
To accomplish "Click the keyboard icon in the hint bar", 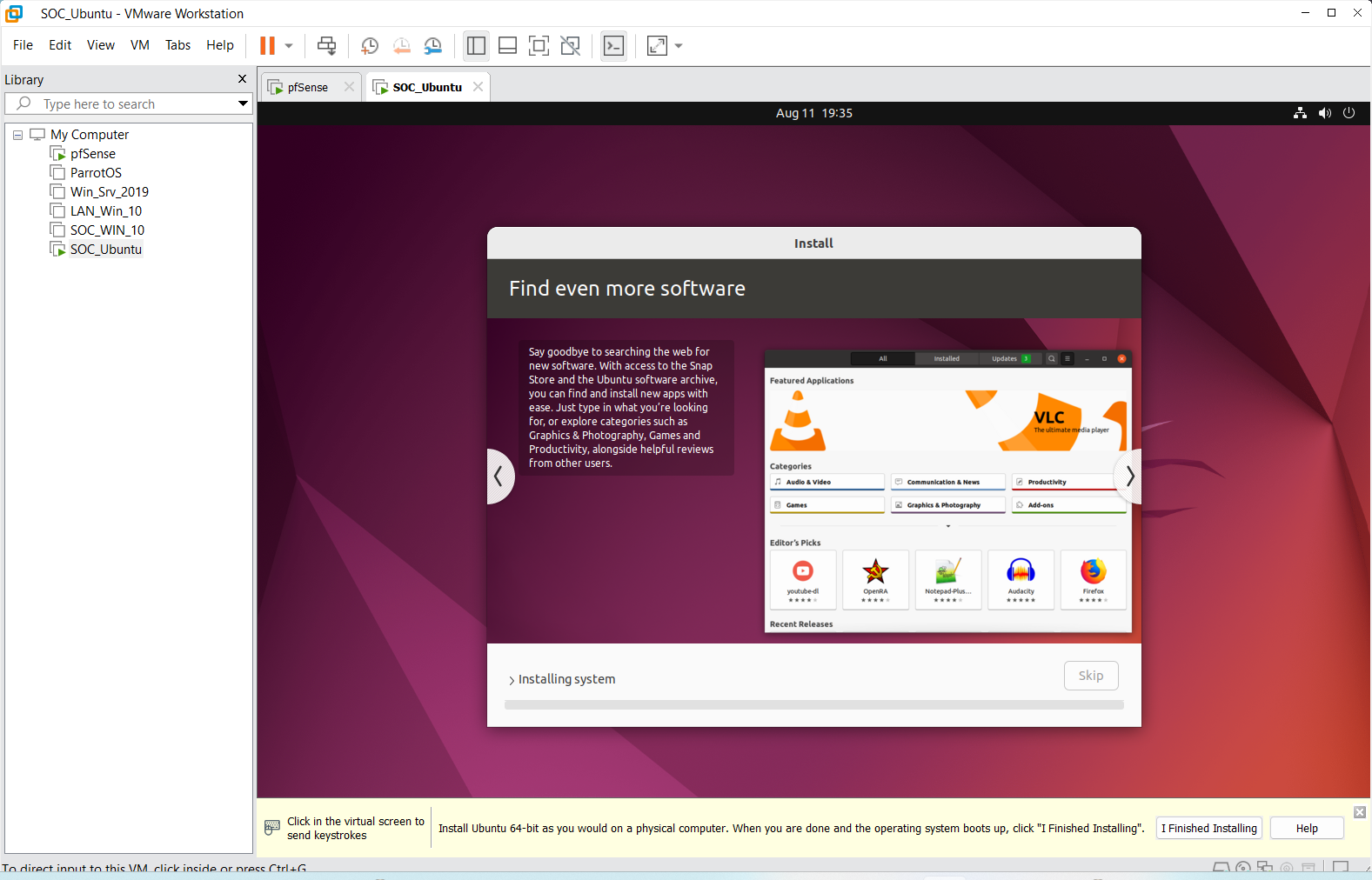I will point(272,827).
